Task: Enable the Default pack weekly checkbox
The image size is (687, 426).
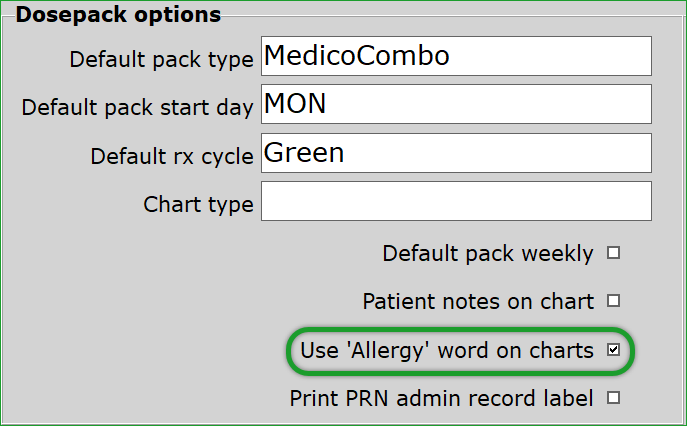Action: click(613, 253)
